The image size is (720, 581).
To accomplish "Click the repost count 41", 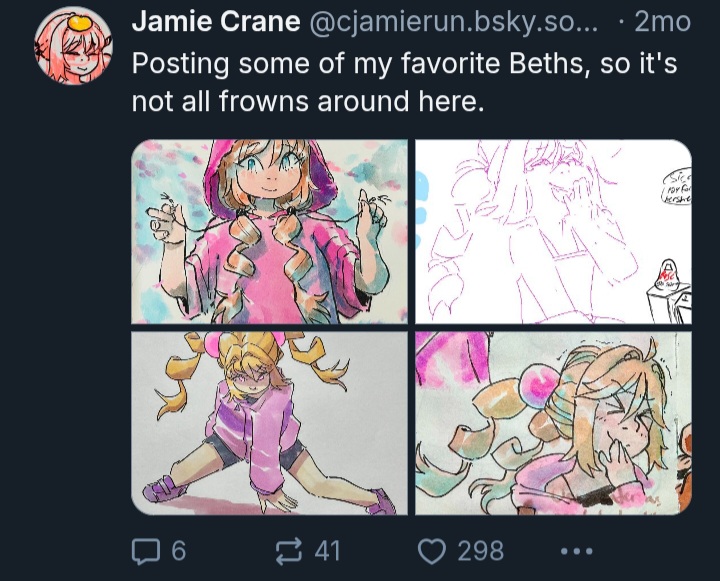I will pyautogui.click(x=327, y=551).
